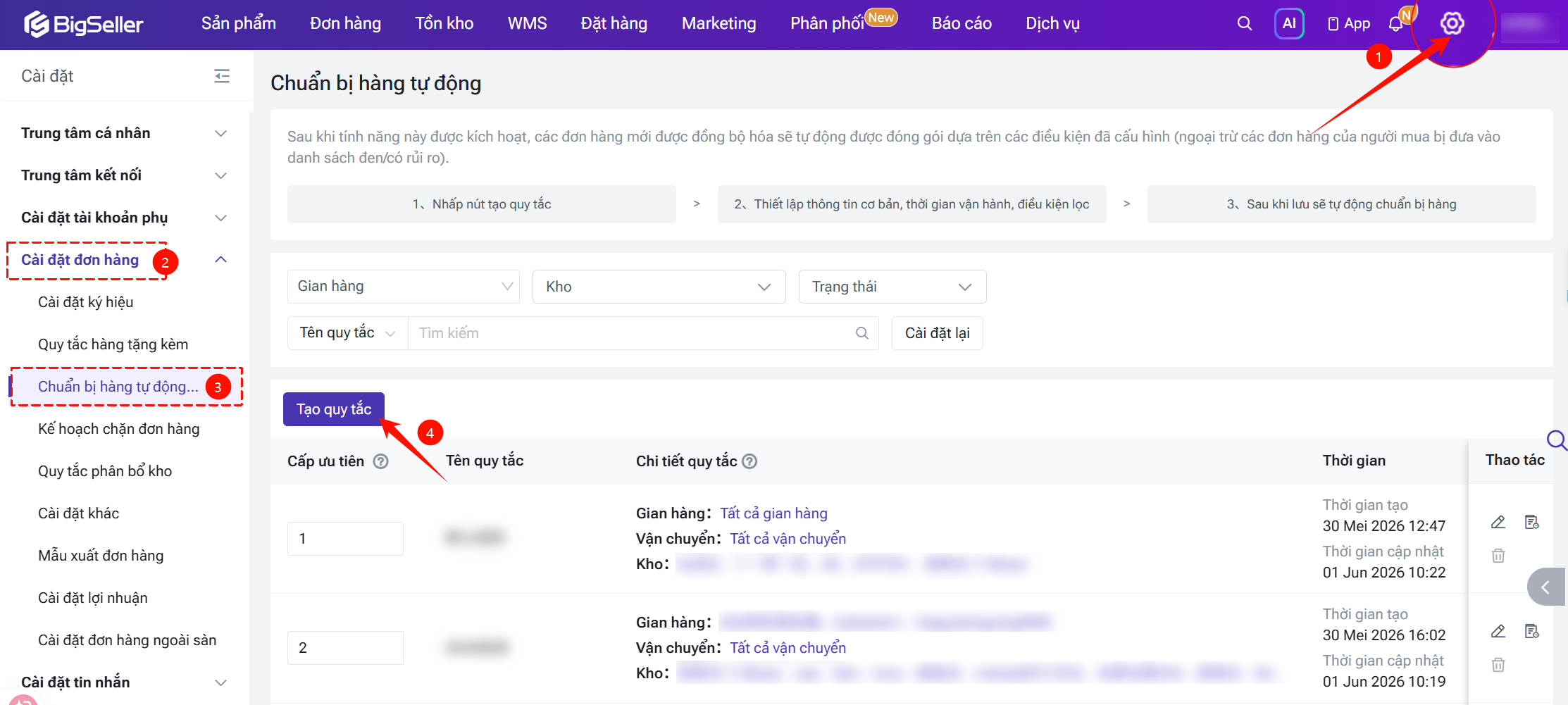Click the Thao tác column header

(x=1515, y=460)
